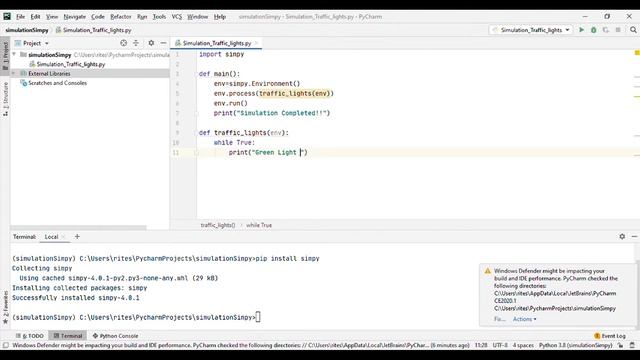640x360 pixels.
Task: Run with coverage icon
Action: click(606, 30)
